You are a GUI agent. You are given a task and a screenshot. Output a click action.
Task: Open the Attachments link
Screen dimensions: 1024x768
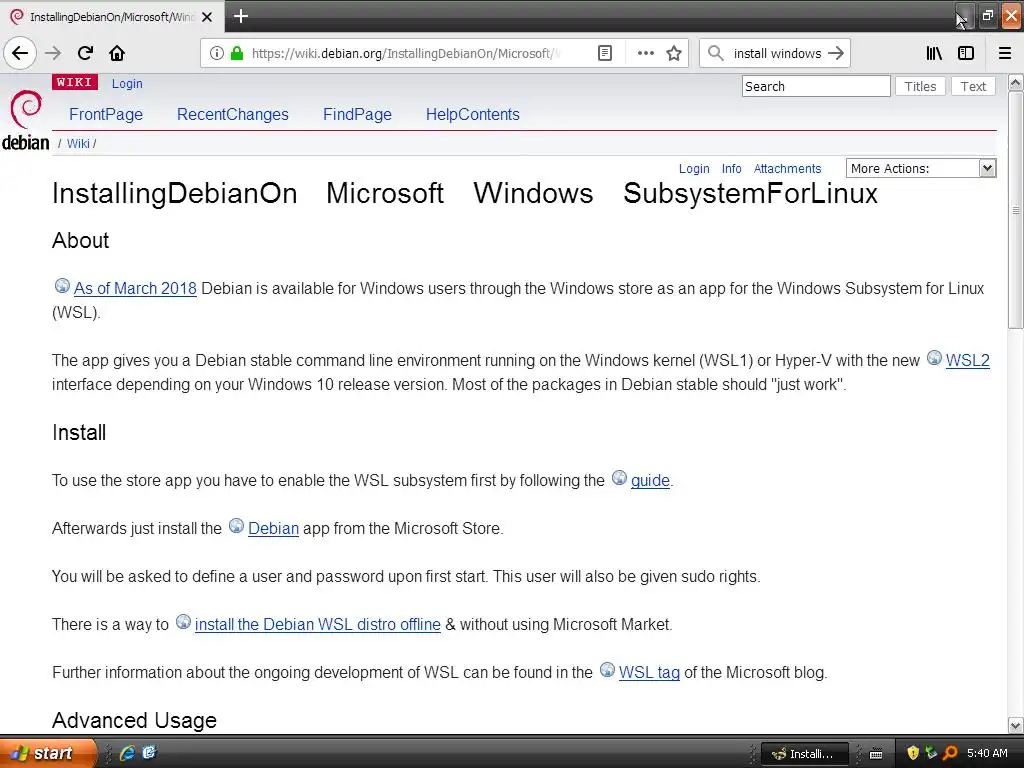coord(787,168)
